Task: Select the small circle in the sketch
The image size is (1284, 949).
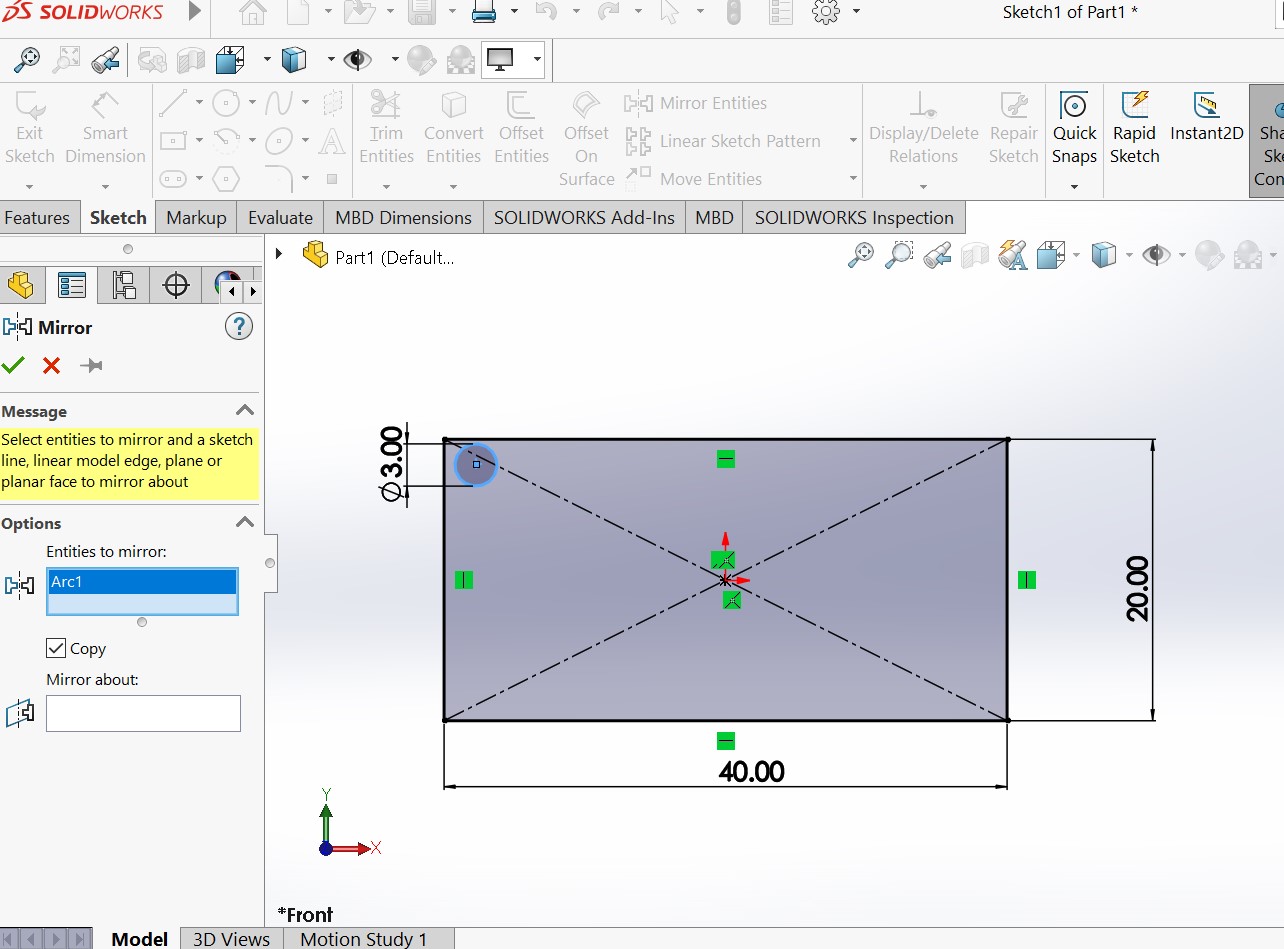Action: tap(476, 465)
